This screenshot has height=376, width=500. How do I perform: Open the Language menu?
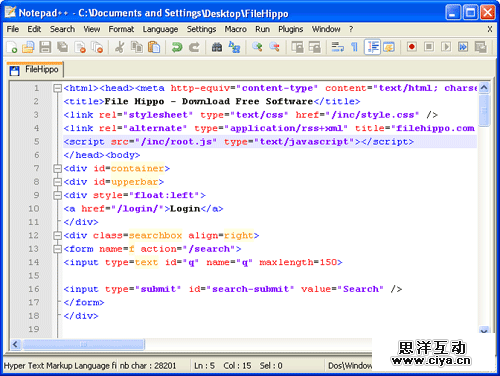[160, 29]
